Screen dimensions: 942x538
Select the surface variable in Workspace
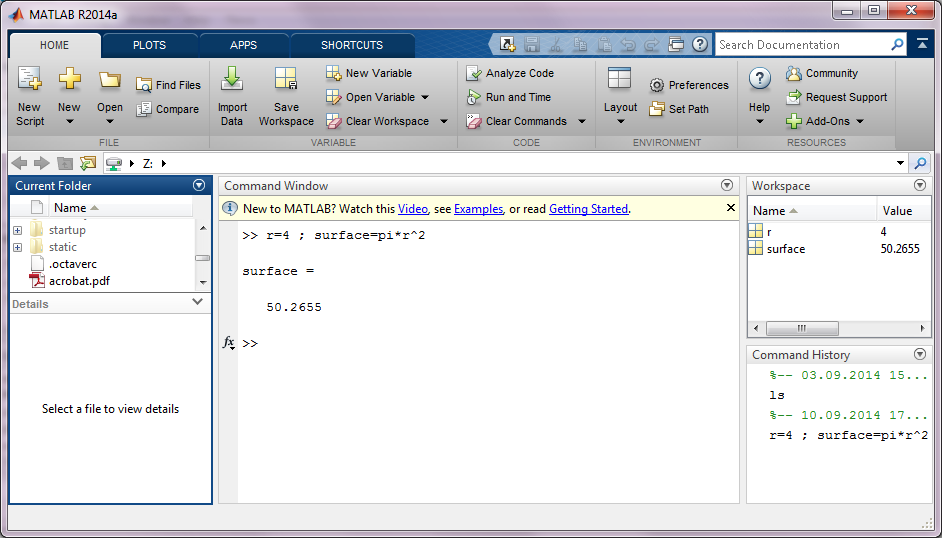(x=785, y=249)
